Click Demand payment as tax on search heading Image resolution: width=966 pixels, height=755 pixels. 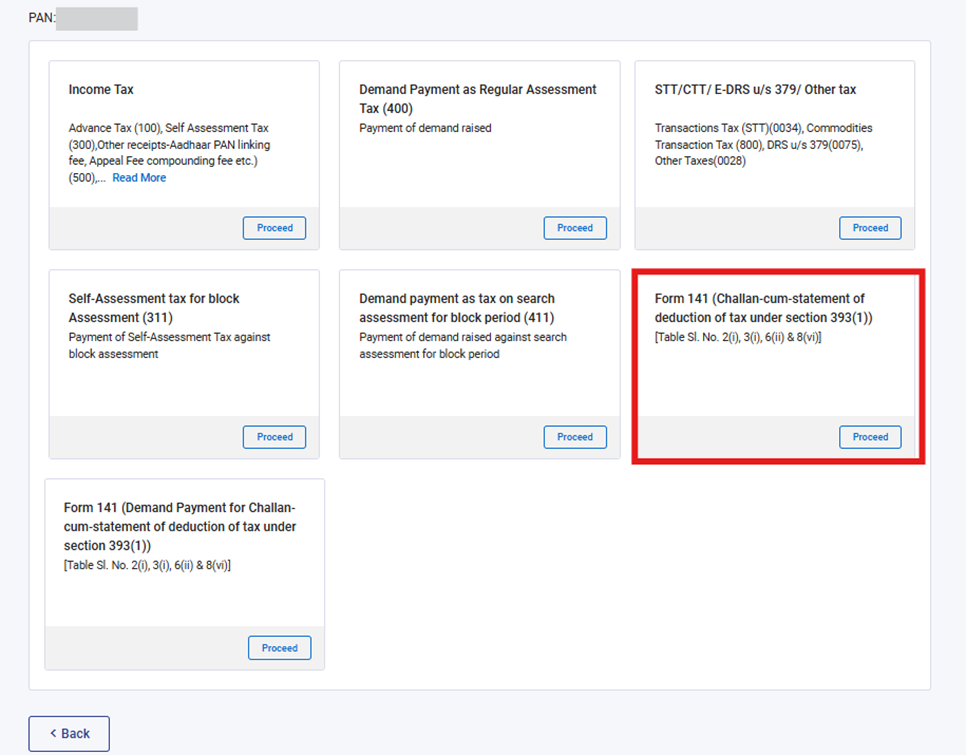[457, 308]
